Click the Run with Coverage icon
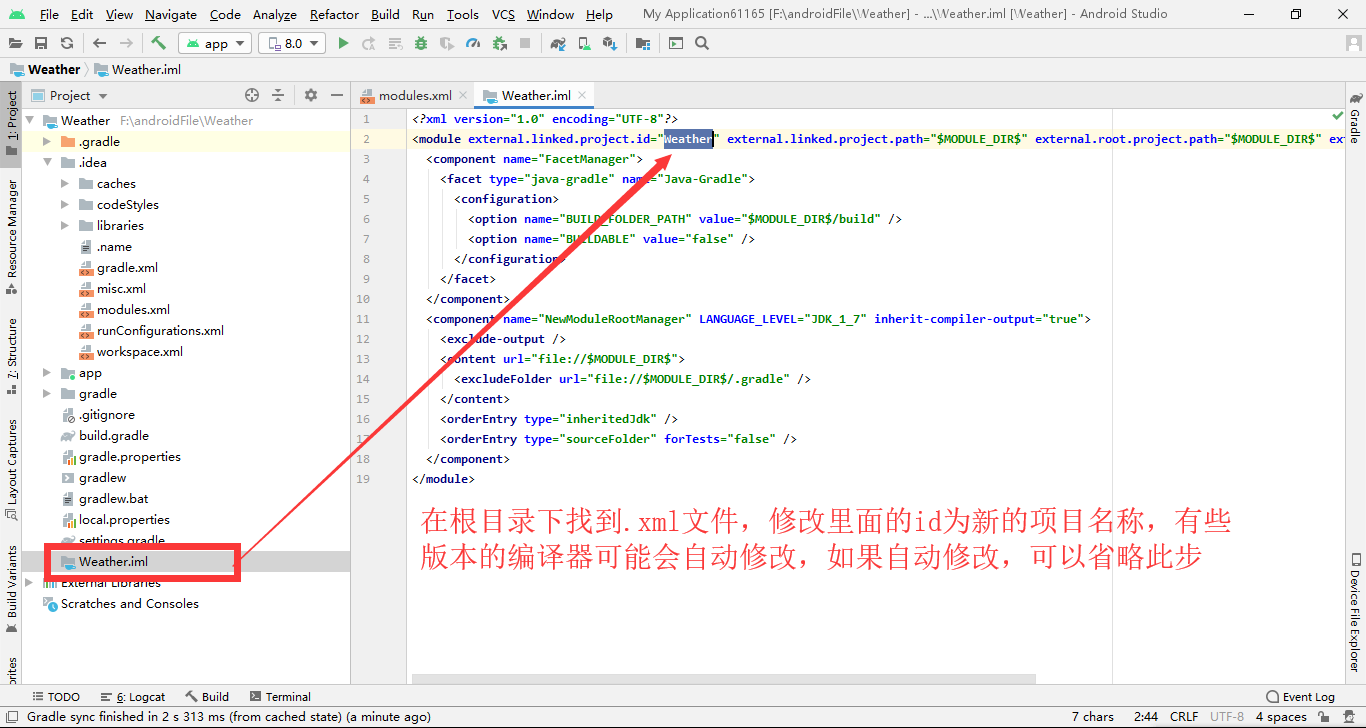 [x=447, y=43]
